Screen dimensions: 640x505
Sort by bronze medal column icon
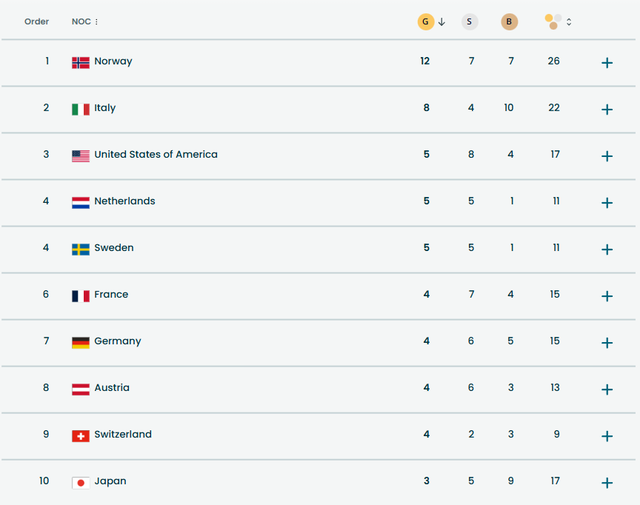click(509, 21)
